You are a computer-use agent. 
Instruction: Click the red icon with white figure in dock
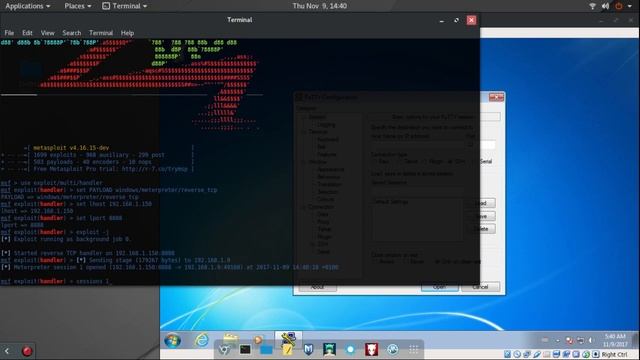(371, 349)
